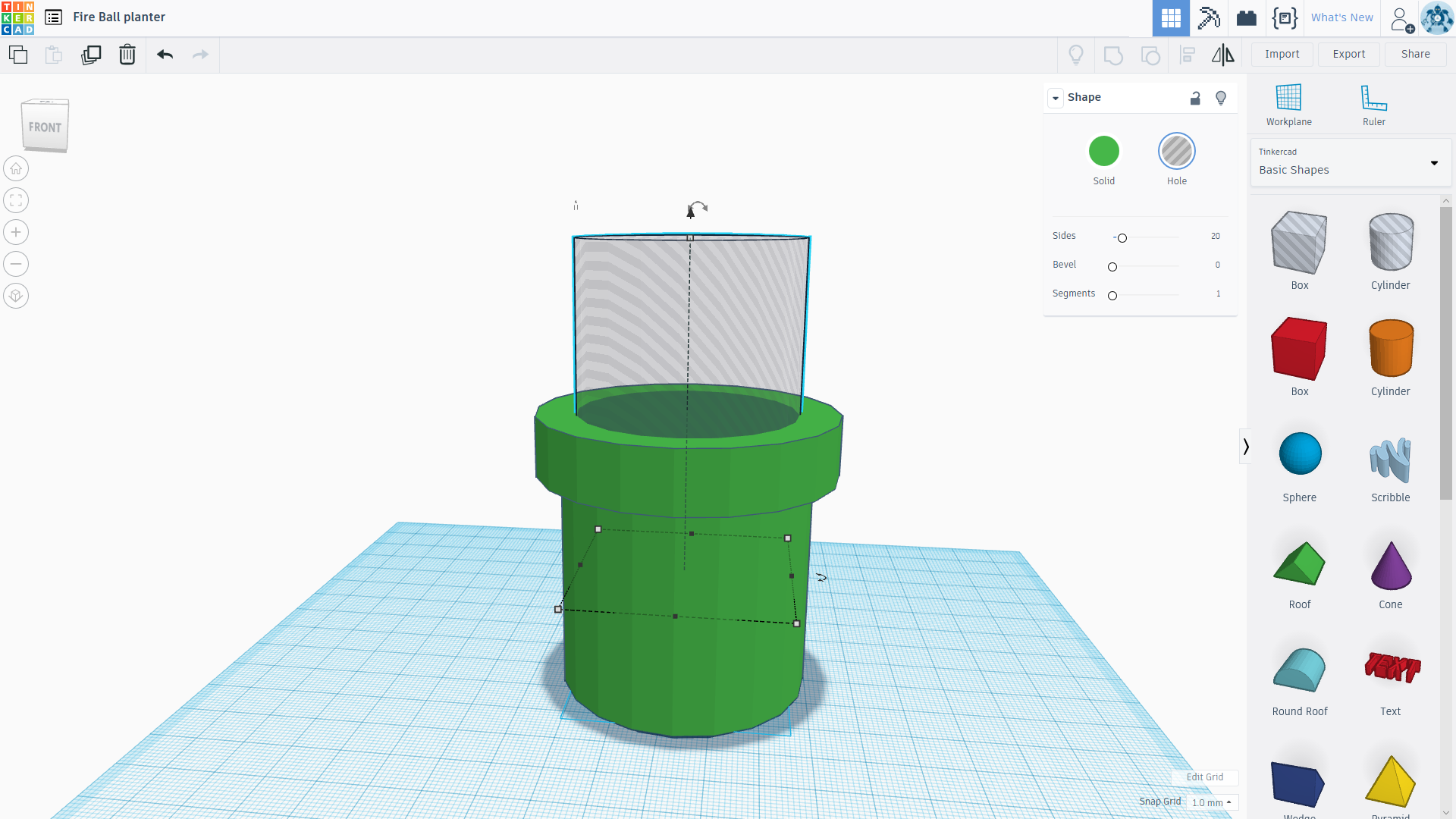The width and height of the screenshot is (1456, 819).
Task: Click the Home view button
Action: tap(16, 168)
